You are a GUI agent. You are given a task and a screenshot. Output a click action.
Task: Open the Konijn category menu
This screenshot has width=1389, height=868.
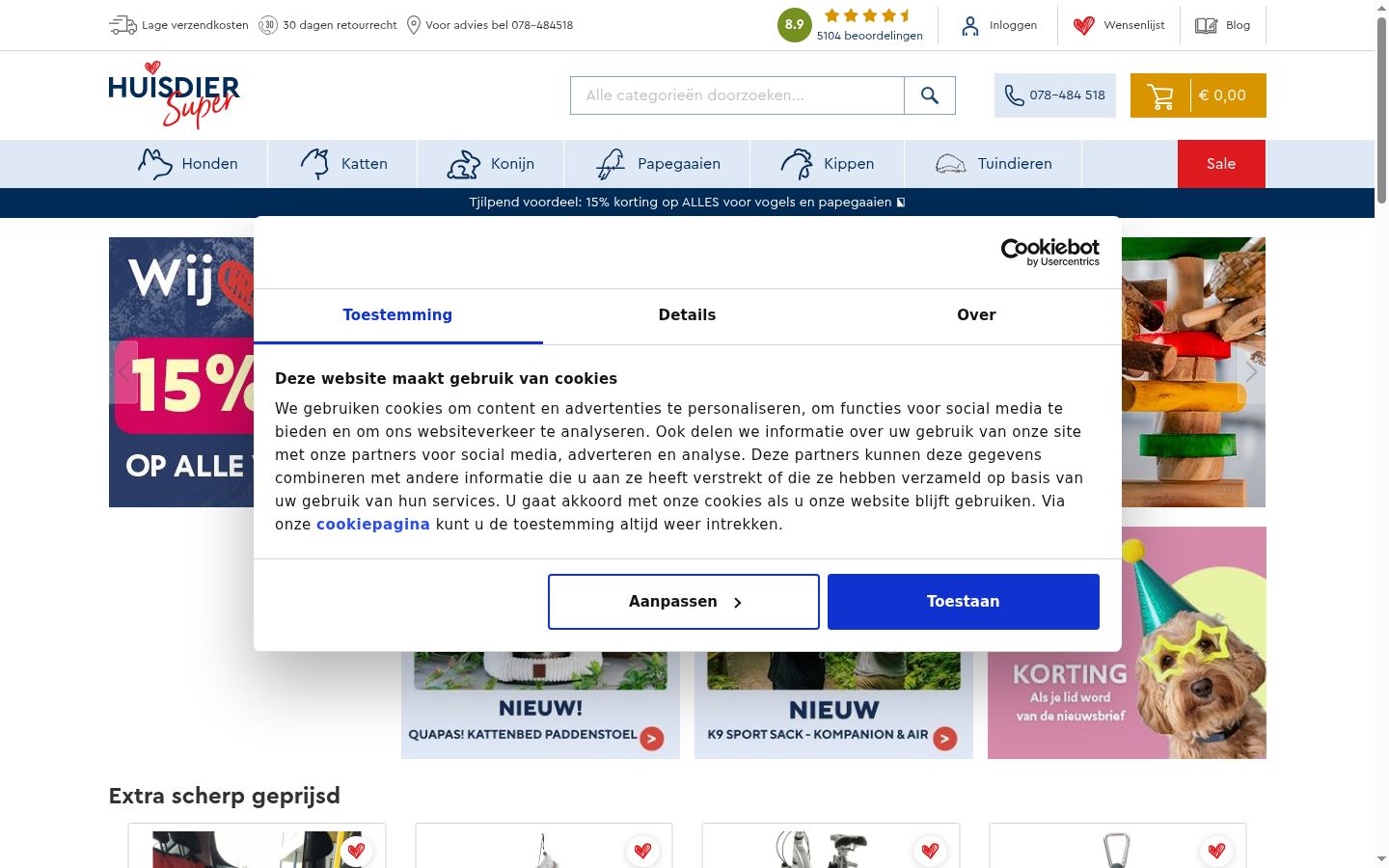click(x=491, y=164)
